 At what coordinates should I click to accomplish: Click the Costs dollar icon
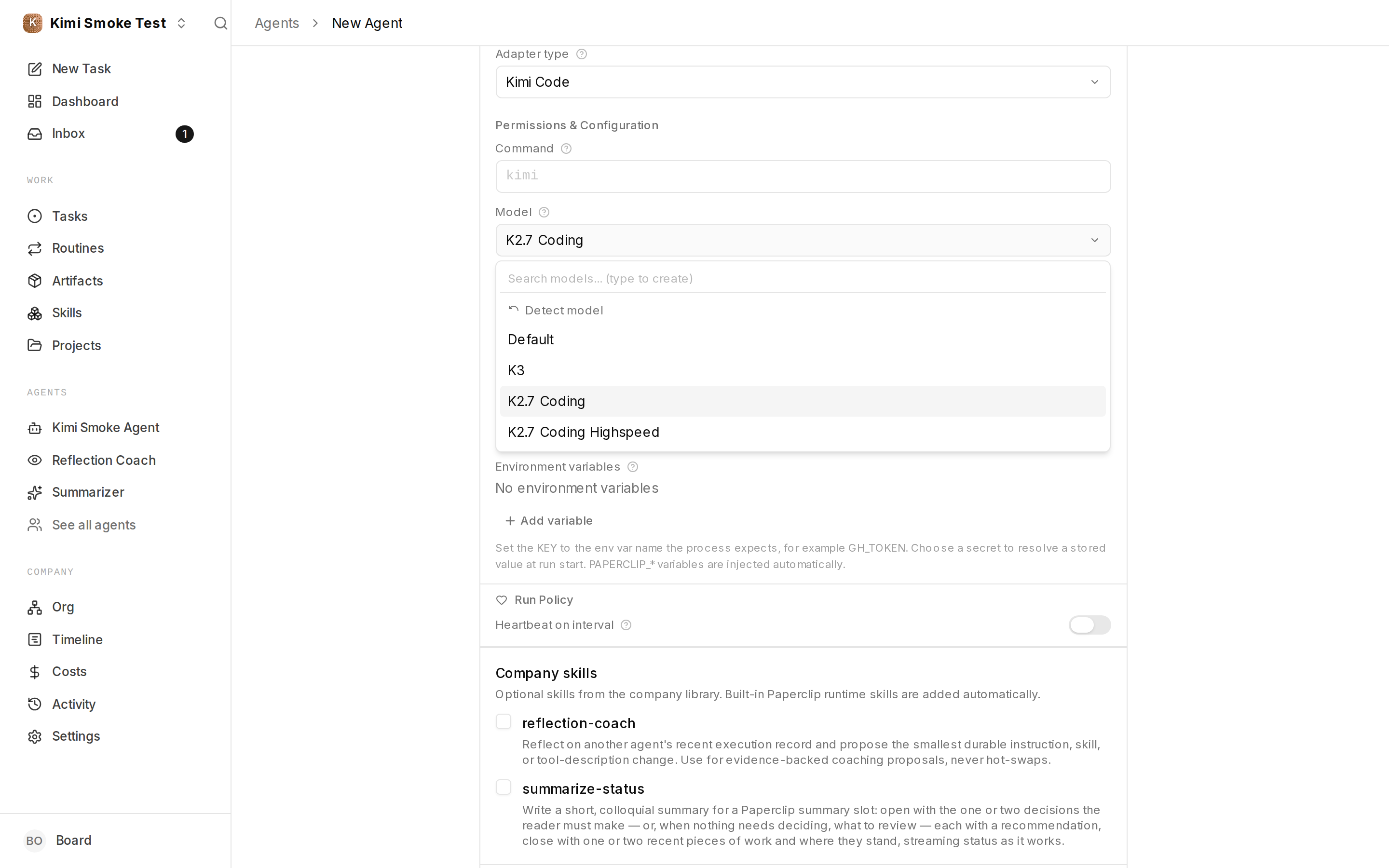tap(34, 672)
